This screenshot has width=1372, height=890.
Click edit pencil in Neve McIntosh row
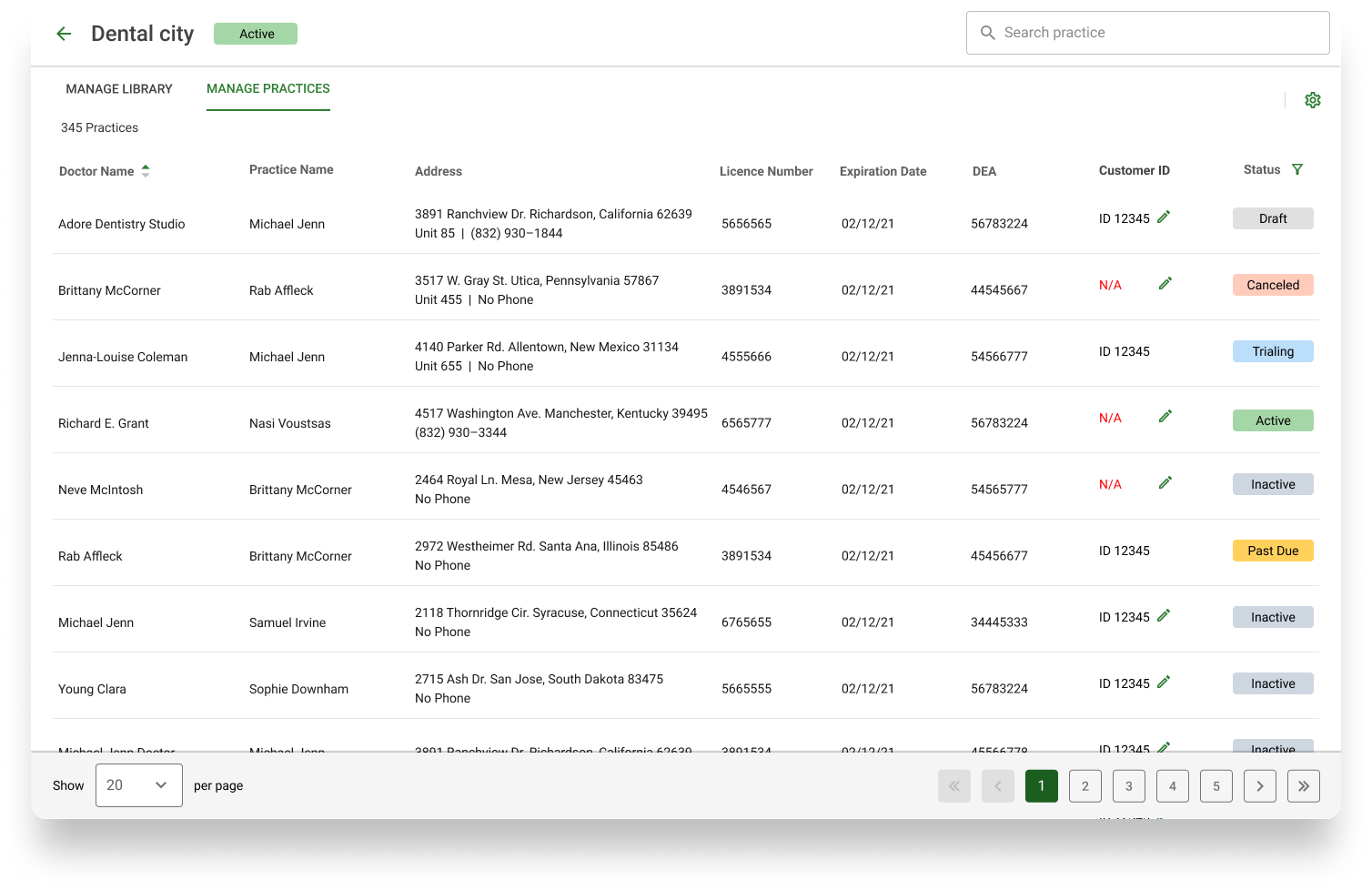click(x=1165, y=483)
